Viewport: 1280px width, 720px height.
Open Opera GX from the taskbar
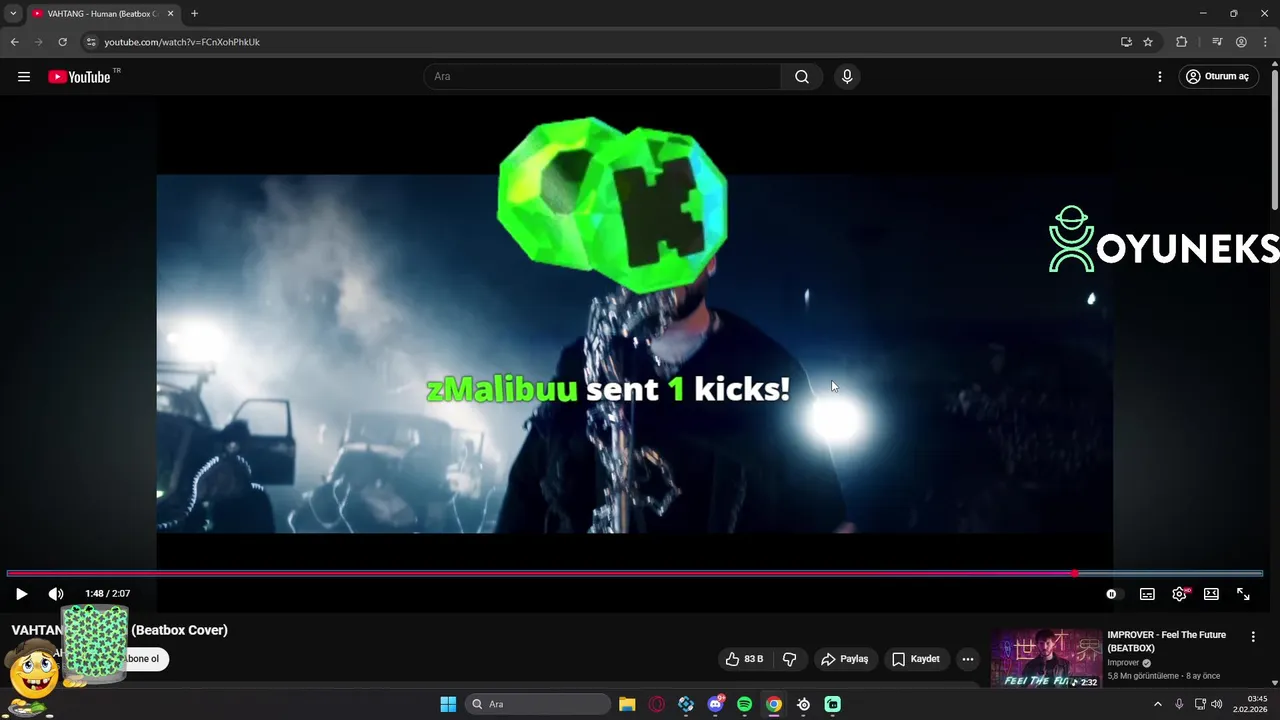coord(657,704)
